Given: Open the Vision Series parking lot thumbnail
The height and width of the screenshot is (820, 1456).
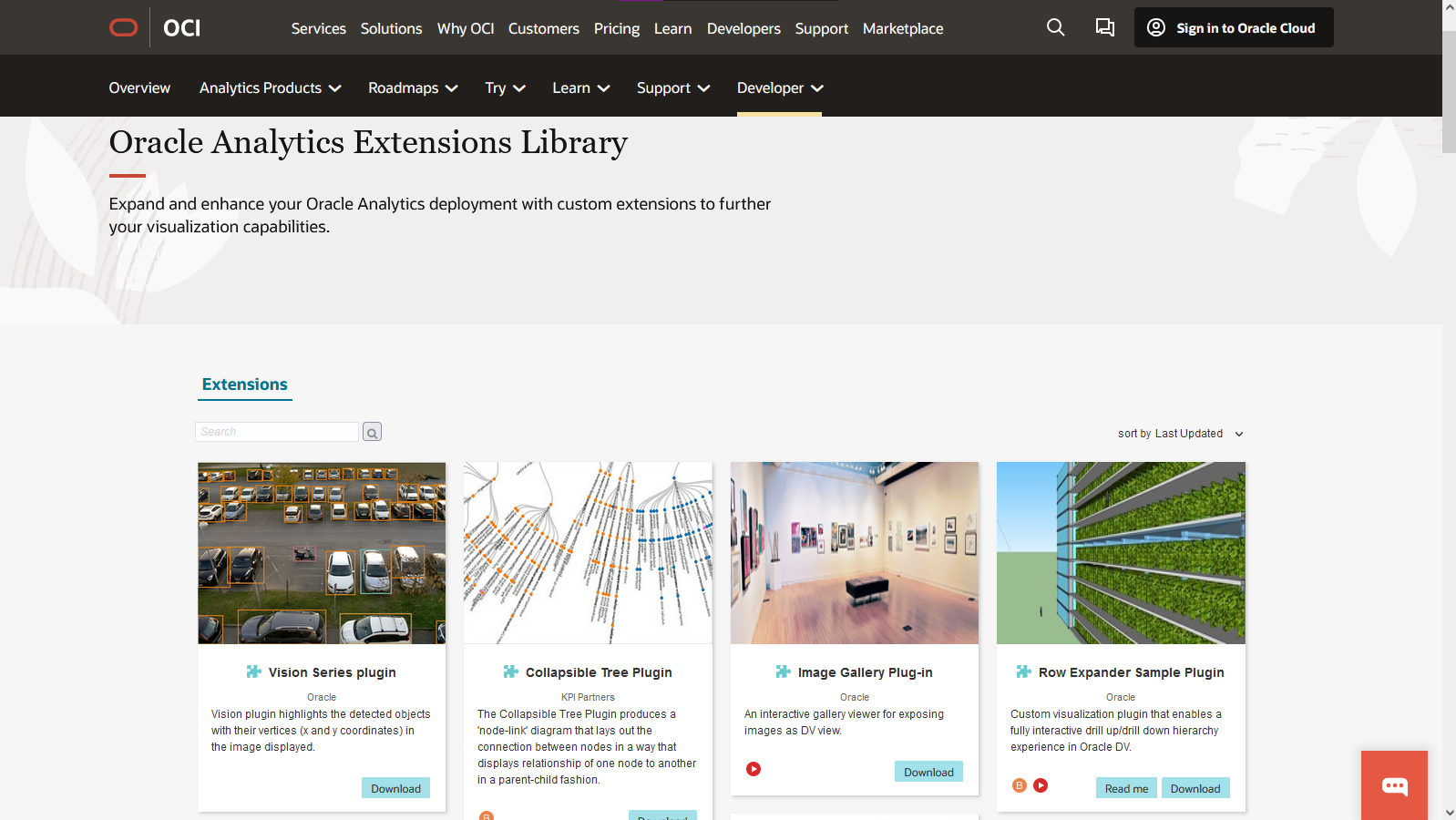Looking at the screenshot, I should (x=322, y=553).
